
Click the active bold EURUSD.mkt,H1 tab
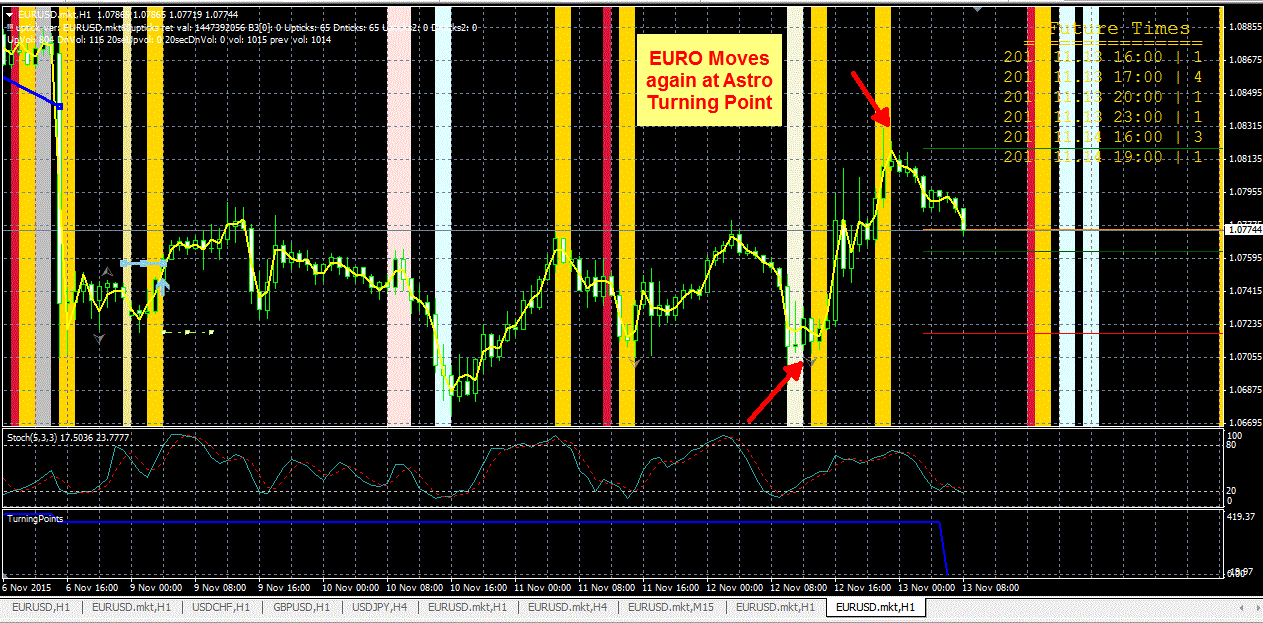pos(875,607)
